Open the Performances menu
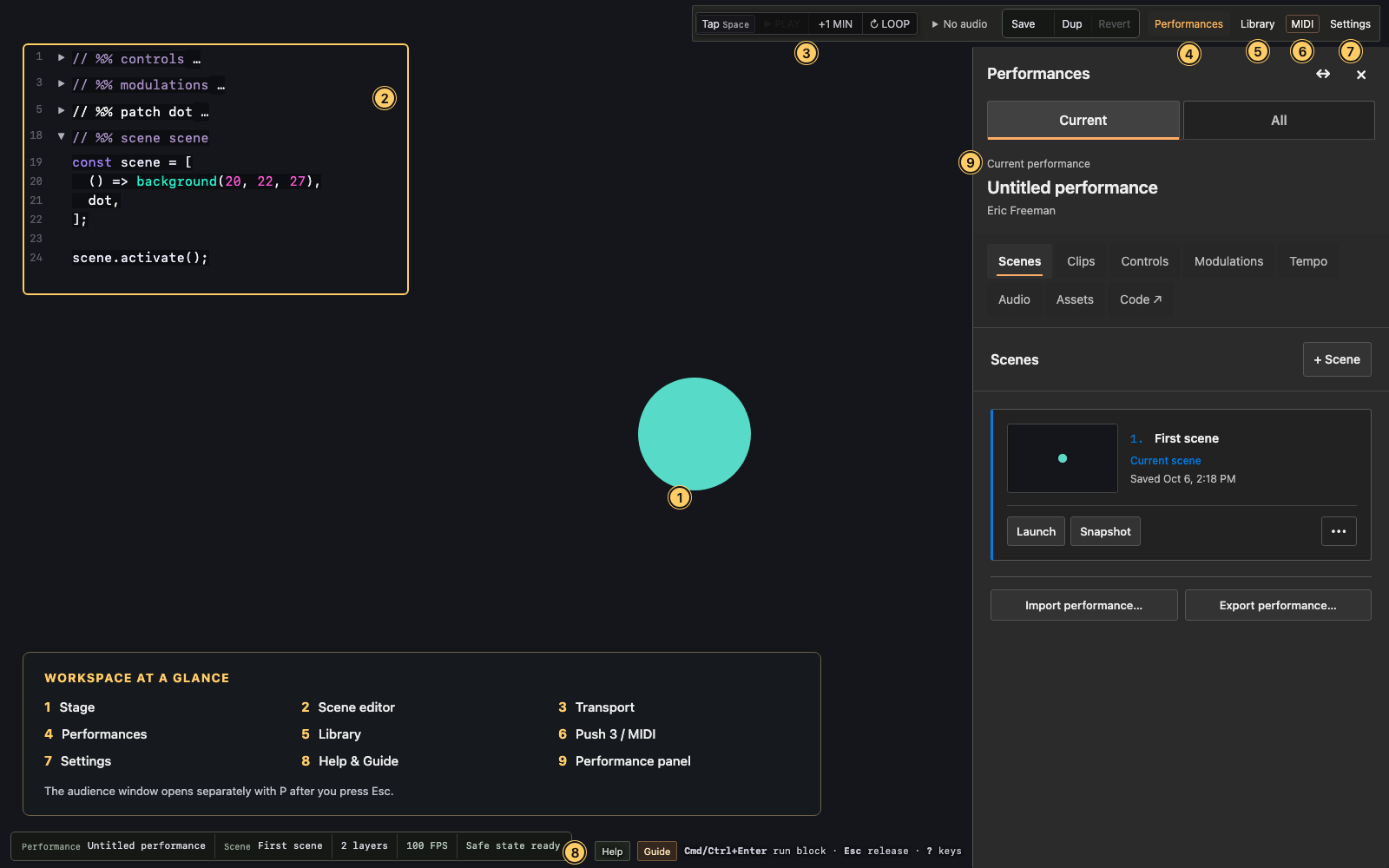Viewport: 1389px width, 868px height. pos(1188,24)
